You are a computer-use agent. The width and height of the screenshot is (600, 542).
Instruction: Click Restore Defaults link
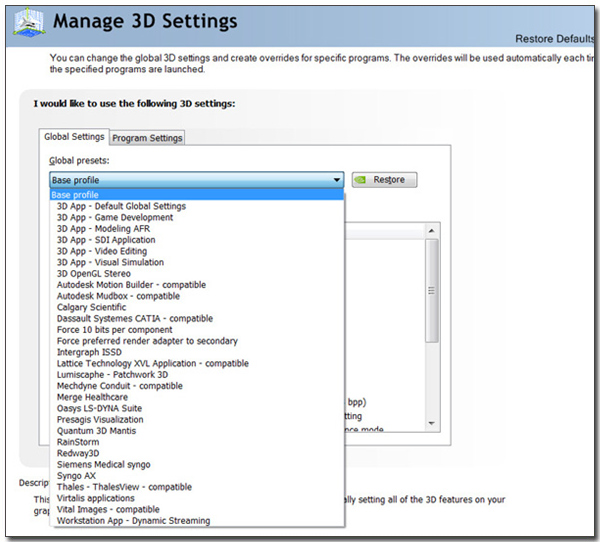[x=554, y=39]
